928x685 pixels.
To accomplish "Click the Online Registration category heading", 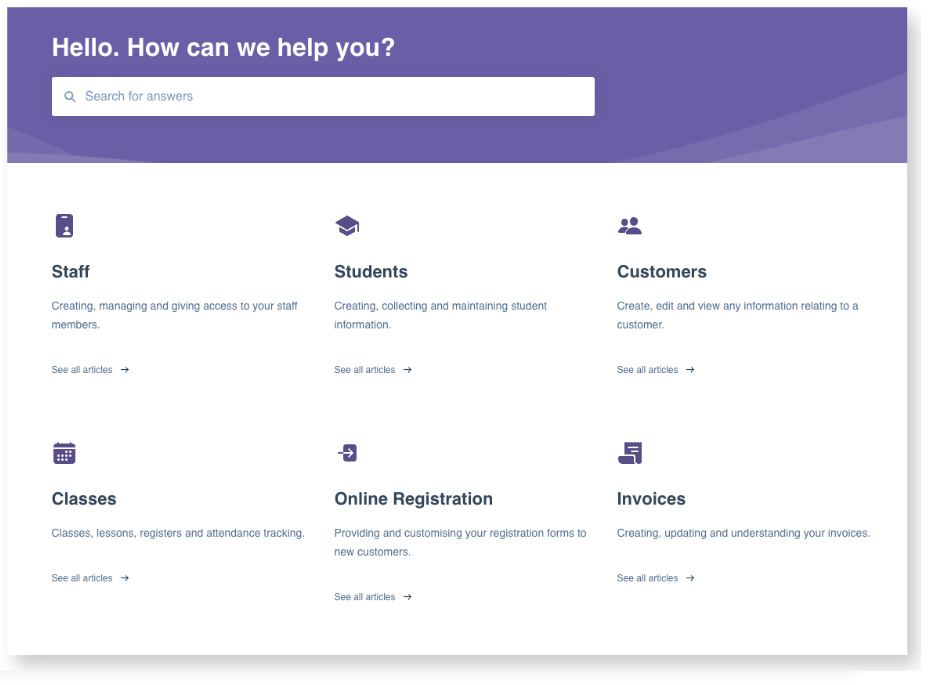I will (x=413, y=498).
